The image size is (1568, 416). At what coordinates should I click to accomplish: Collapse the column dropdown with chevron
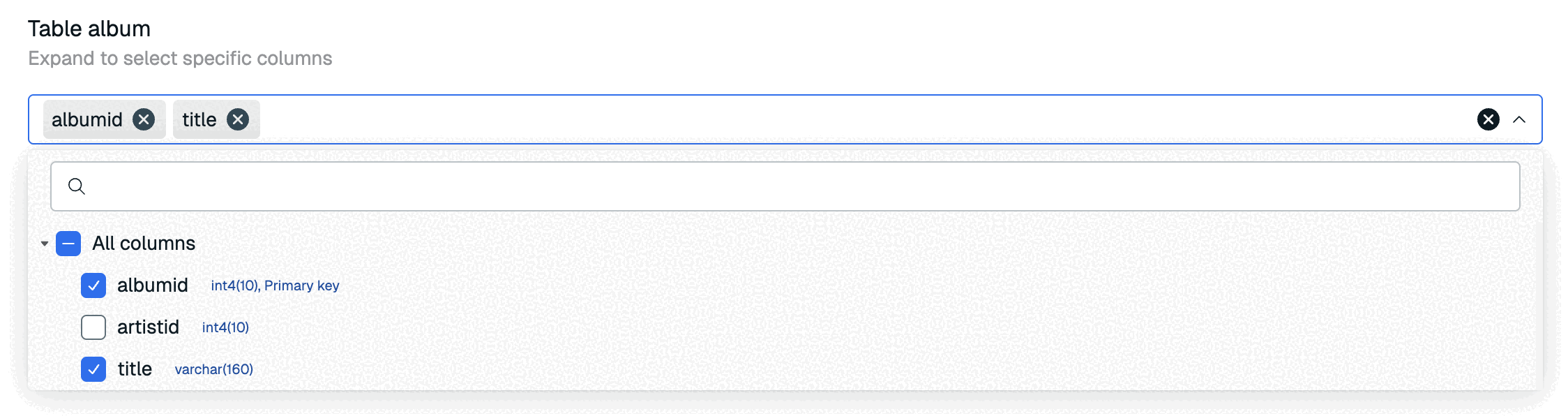click(x=1519, y=119)
